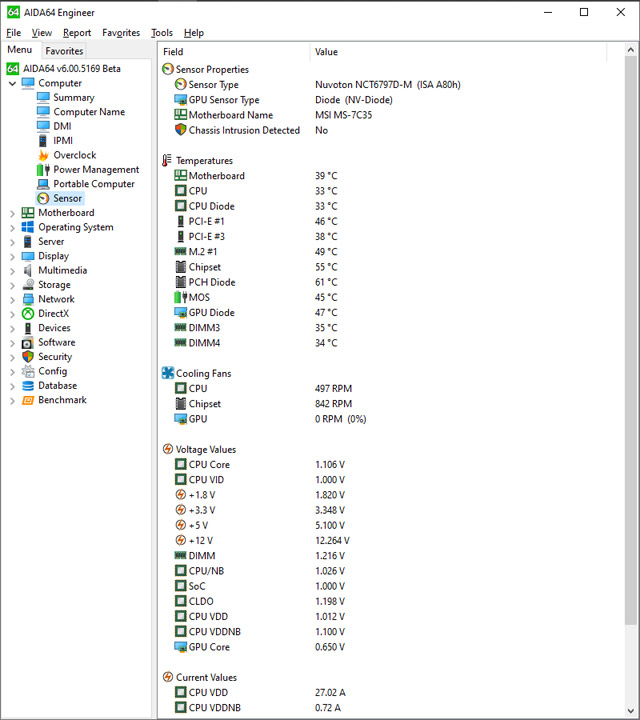
Task: Click the AIDA64 v6.00.5169 Beta root icon
Action: (x=13, y=69)
